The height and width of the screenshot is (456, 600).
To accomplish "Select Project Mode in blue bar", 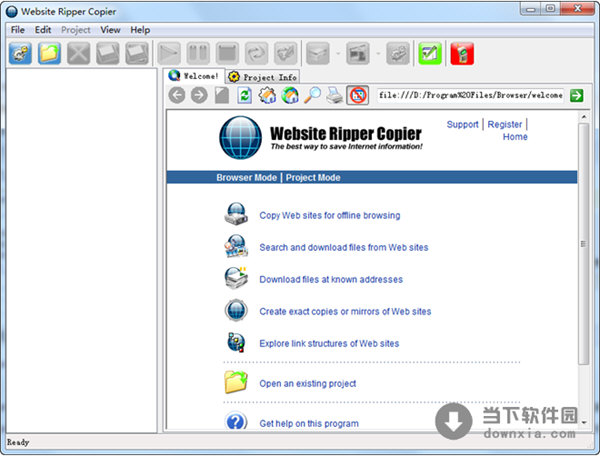I will 313,178.
